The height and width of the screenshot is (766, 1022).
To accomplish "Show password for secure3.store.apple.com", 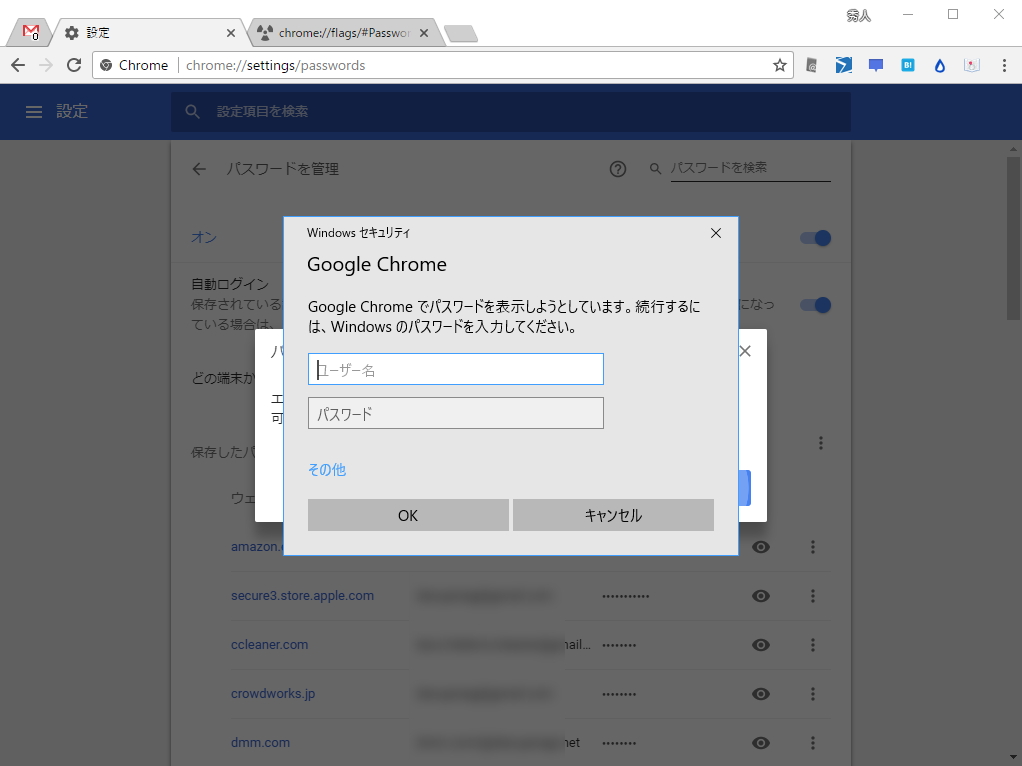I will pyautogui.click(x=761, y=596).
